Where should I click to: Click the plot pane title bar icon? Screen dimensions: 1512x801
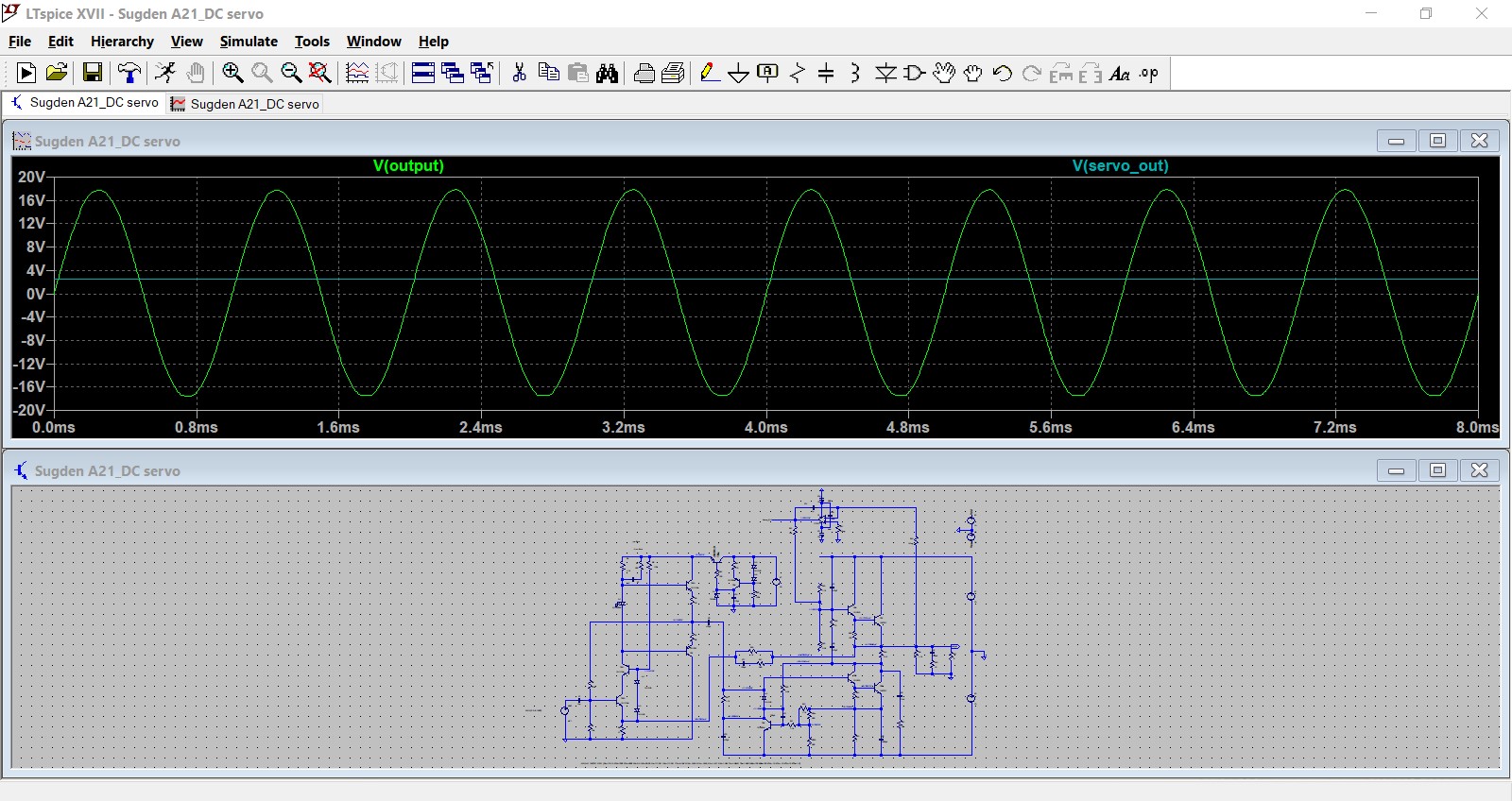[22, 141]
